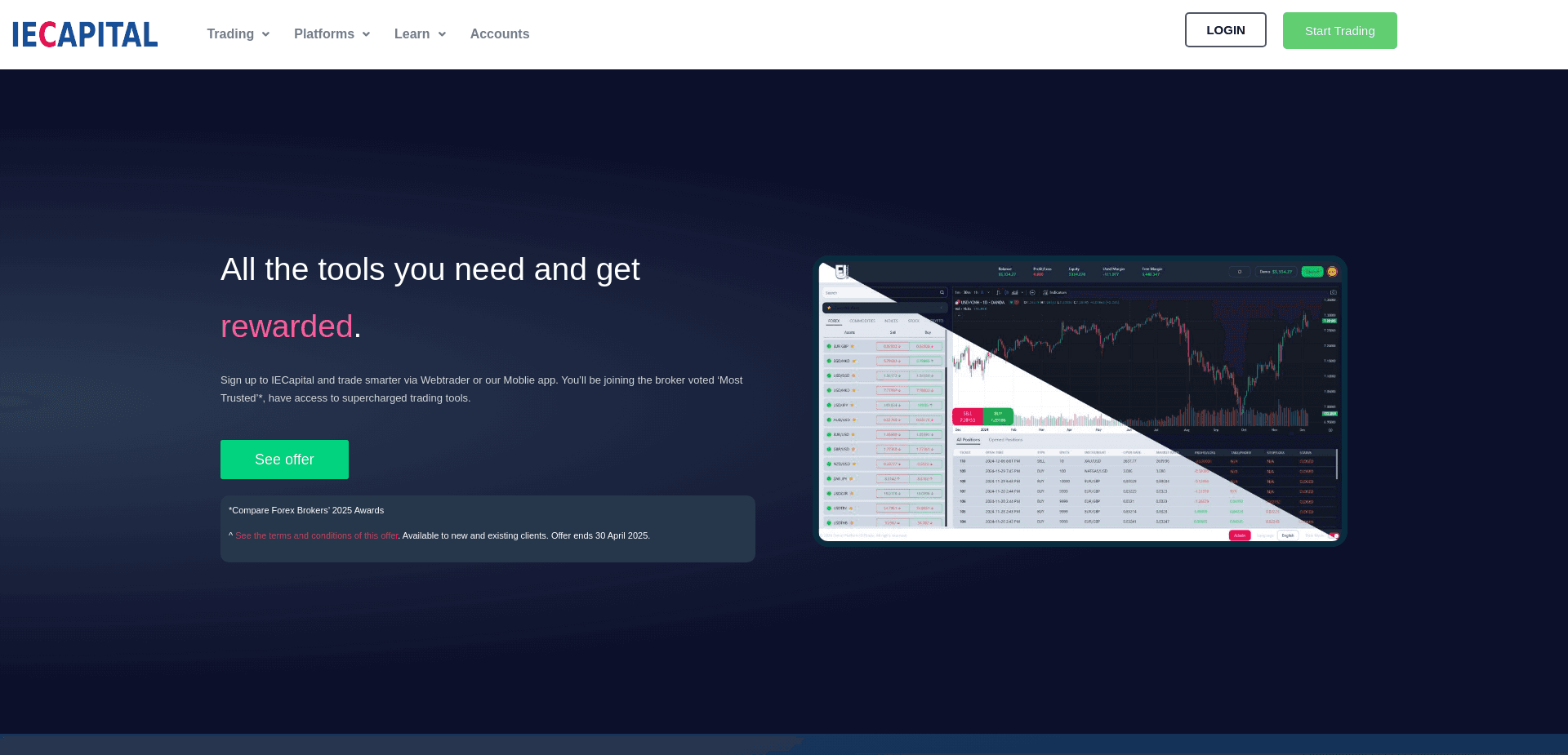
Task: Click the search magnifier in the asset panel
Action: point(942,292)
